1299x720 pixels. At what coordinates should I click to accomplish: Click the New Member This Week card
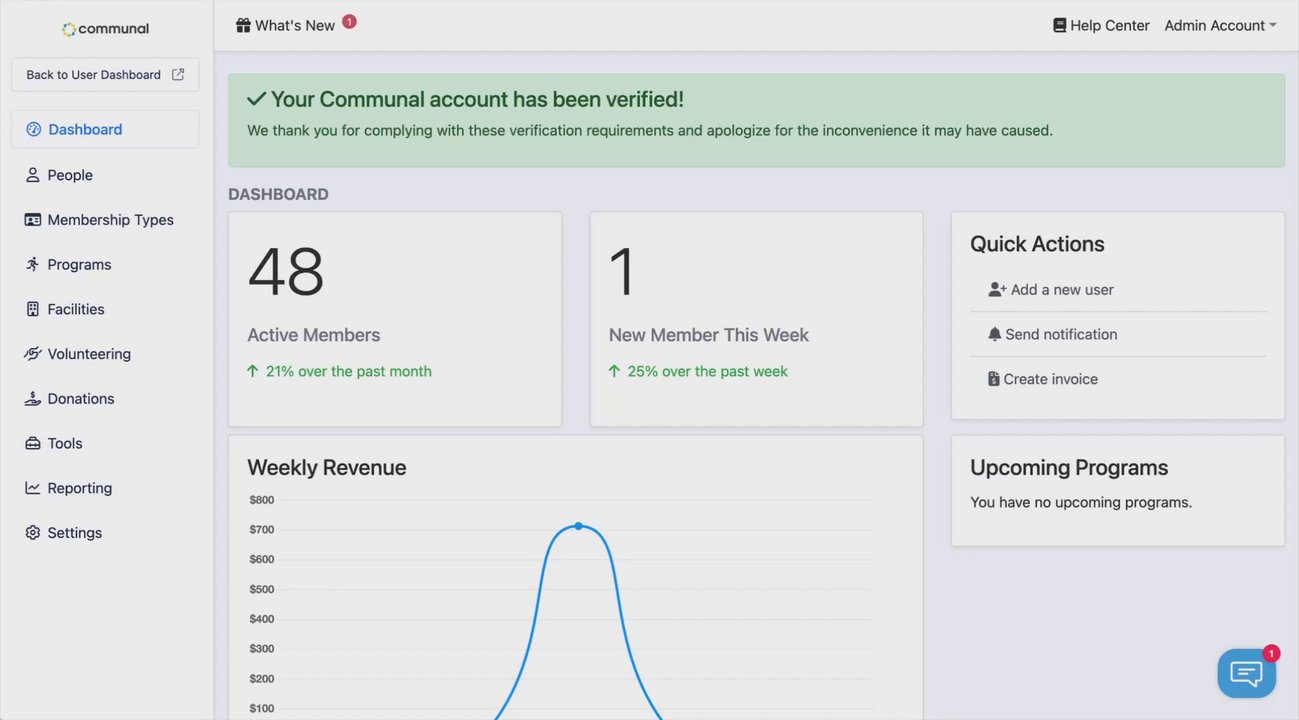756,319
